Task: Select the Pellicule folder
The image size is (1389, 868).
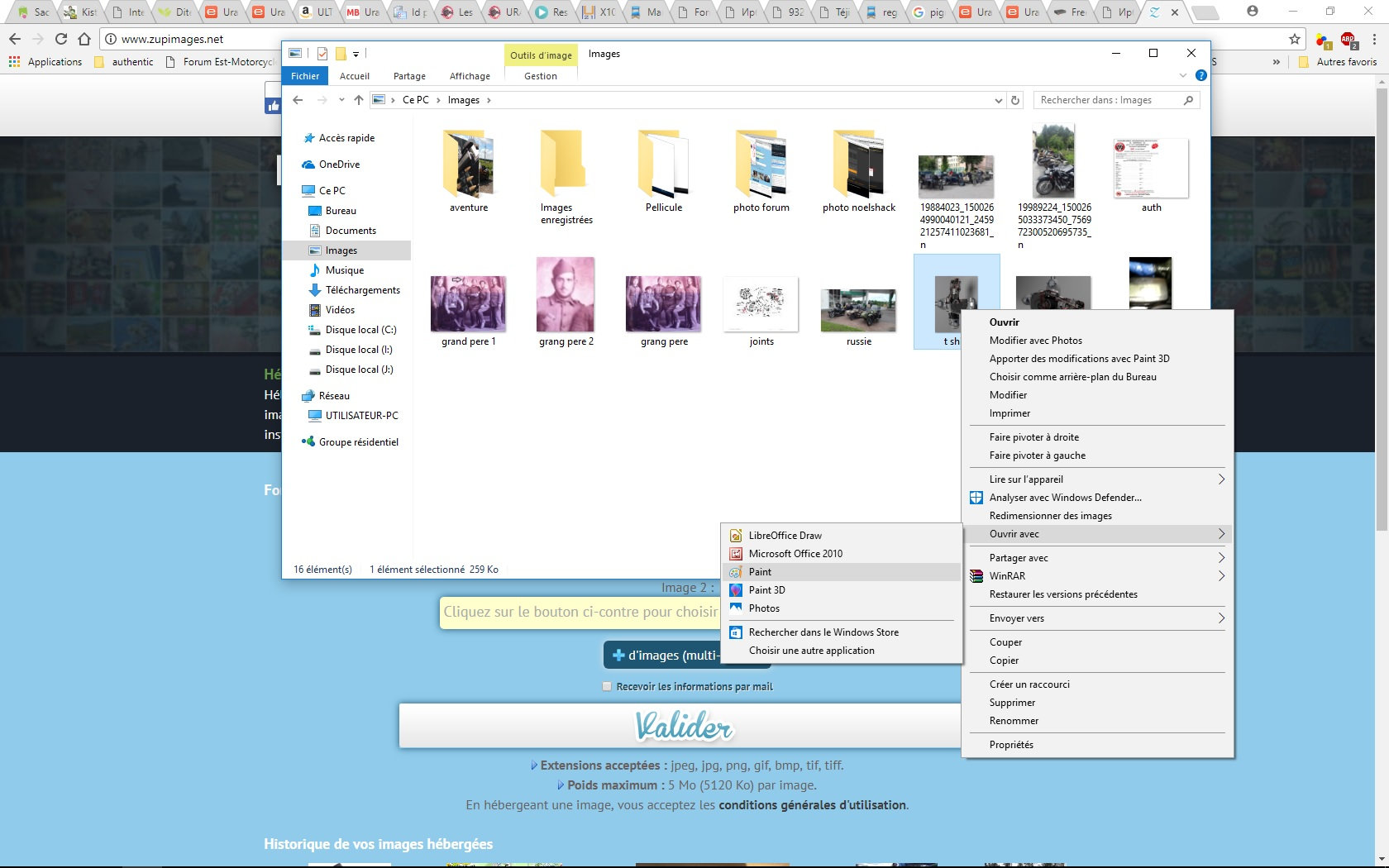Action: (x=664, y=170)
